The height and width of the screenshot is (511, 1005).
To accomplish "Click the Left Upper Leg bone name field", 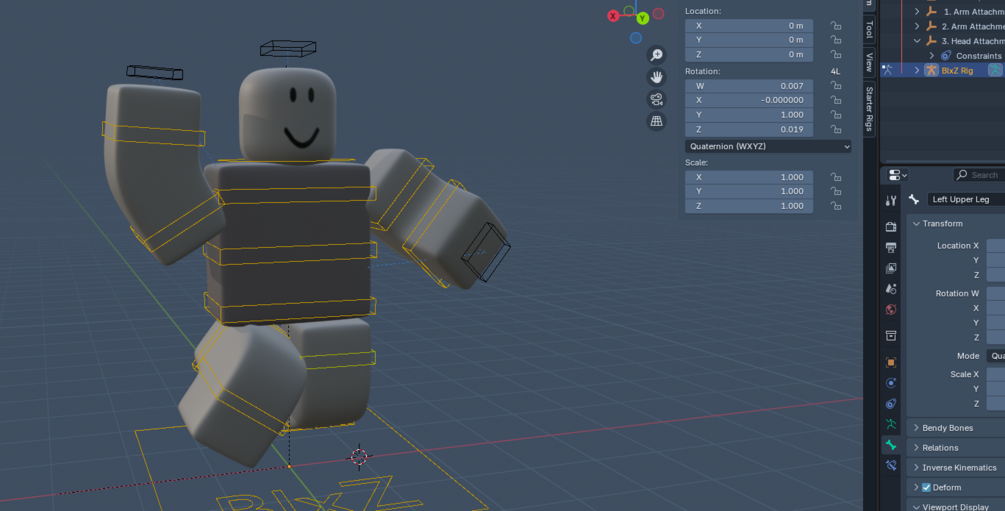I will (967, 199).
